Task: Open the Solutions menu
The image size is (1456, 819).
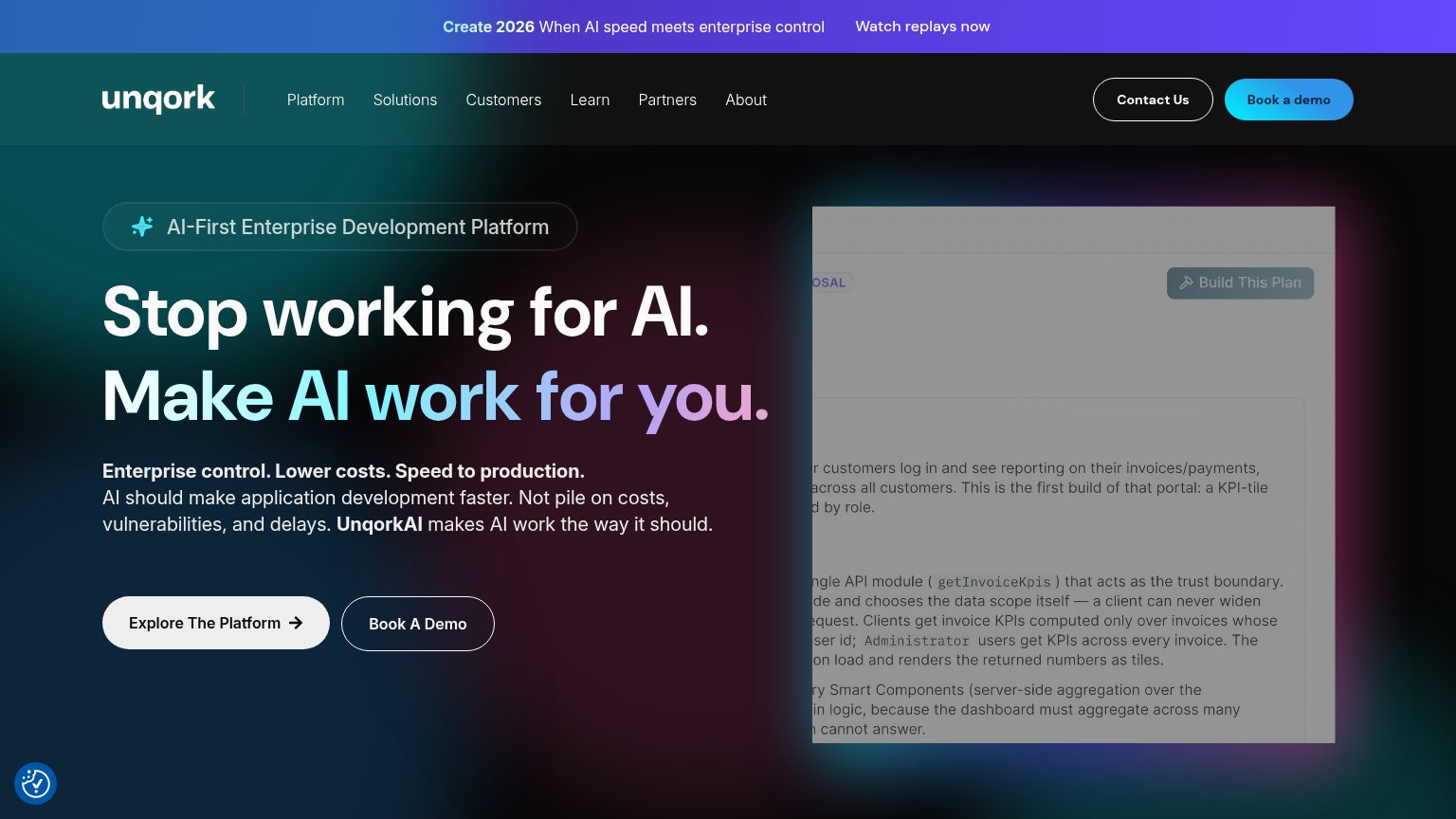Action: coord(405,100)
